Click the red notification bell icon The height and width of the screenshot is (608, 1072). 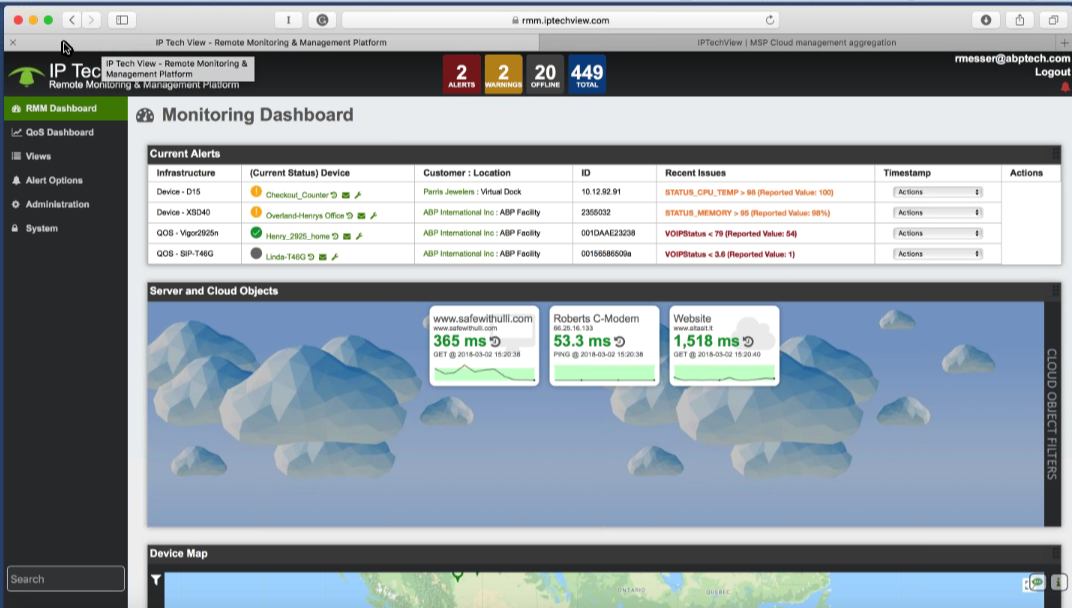1064,87
